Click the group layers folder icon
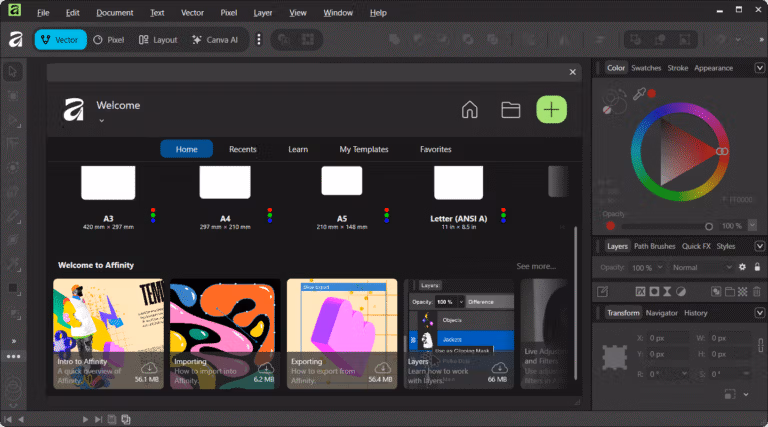 729,292
